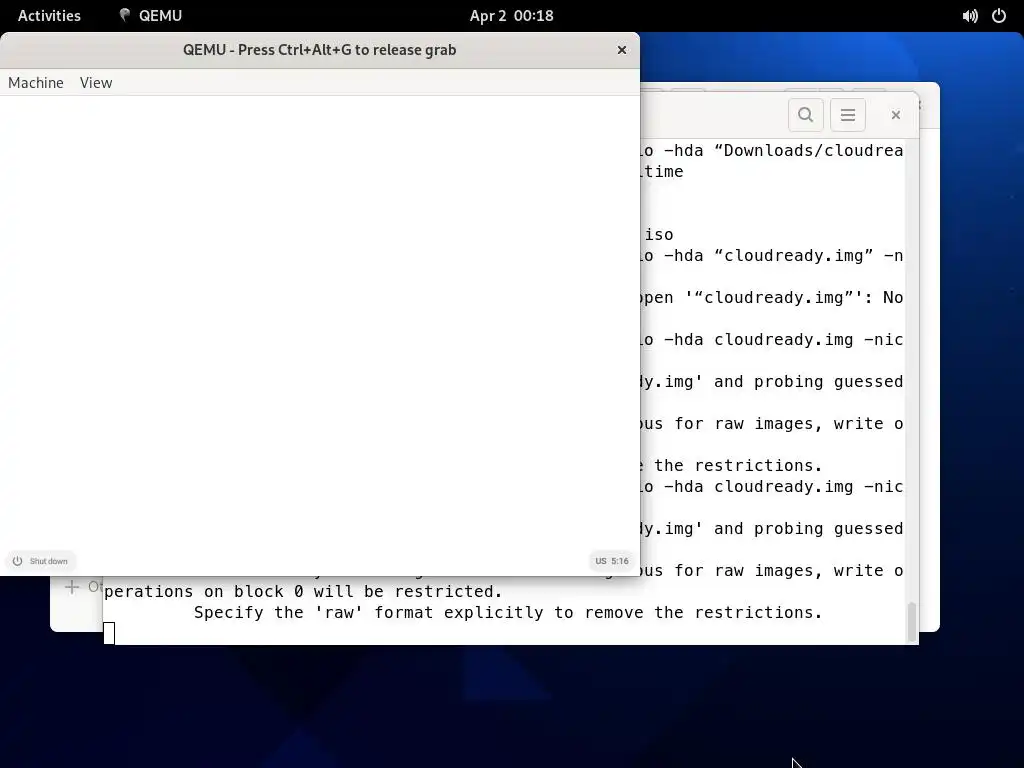Open the power icon system menu
Image resolution: width=1024 pixels, height=768 pixels.
(x=999, y=16)
